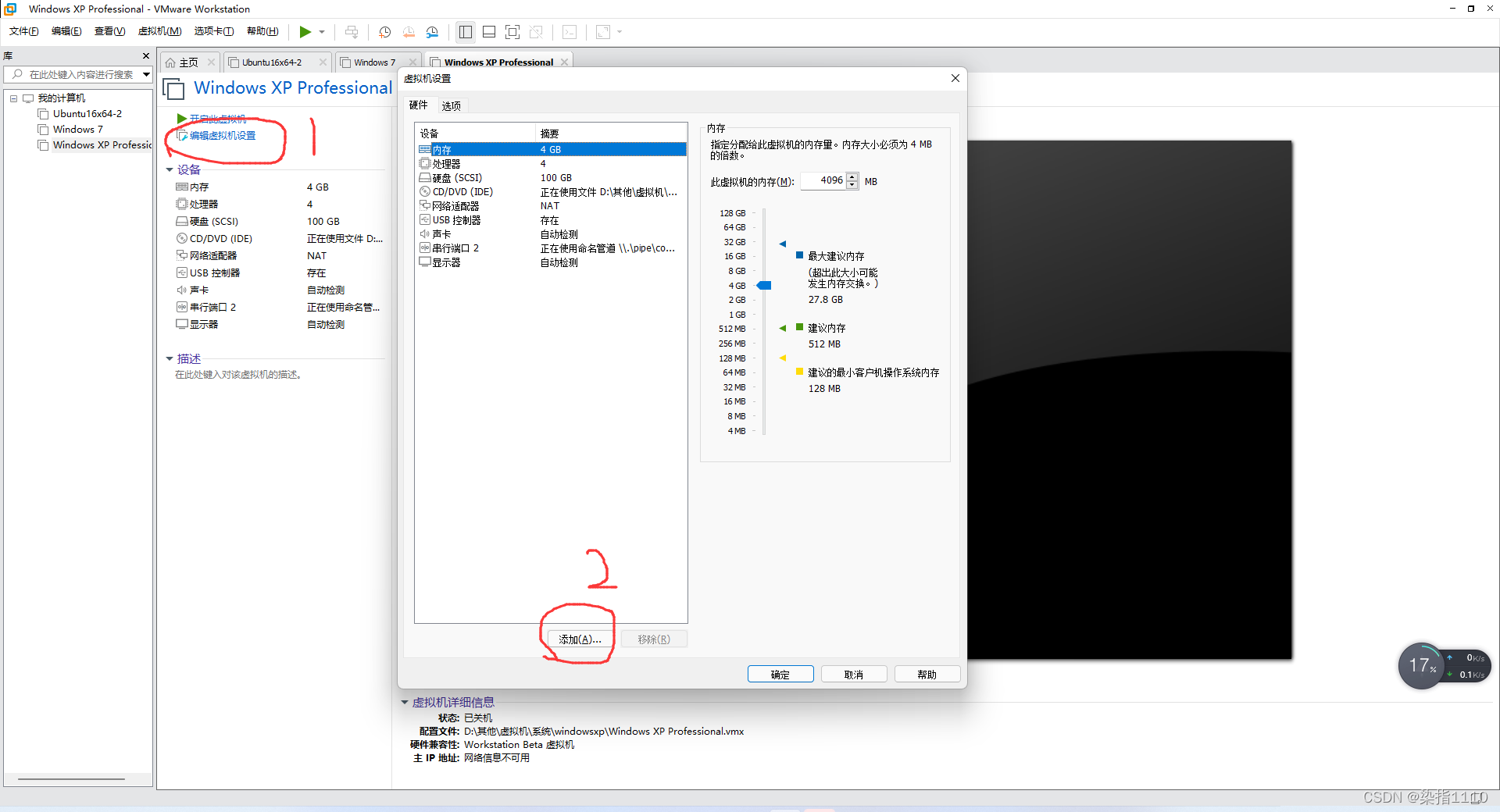
Task: Take a snapshot with the clock-plus icon
Action: point(384,32)
